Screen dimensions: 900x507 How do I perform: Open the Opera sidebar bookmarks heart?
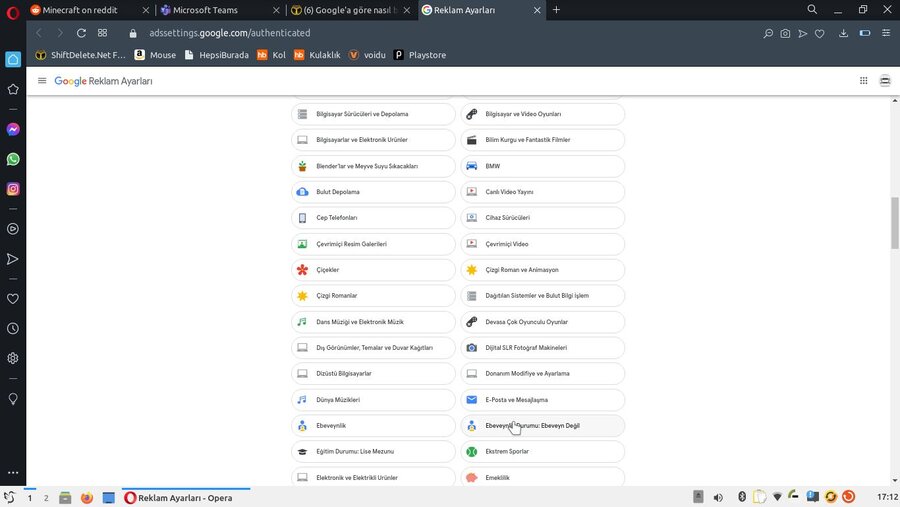13,299
